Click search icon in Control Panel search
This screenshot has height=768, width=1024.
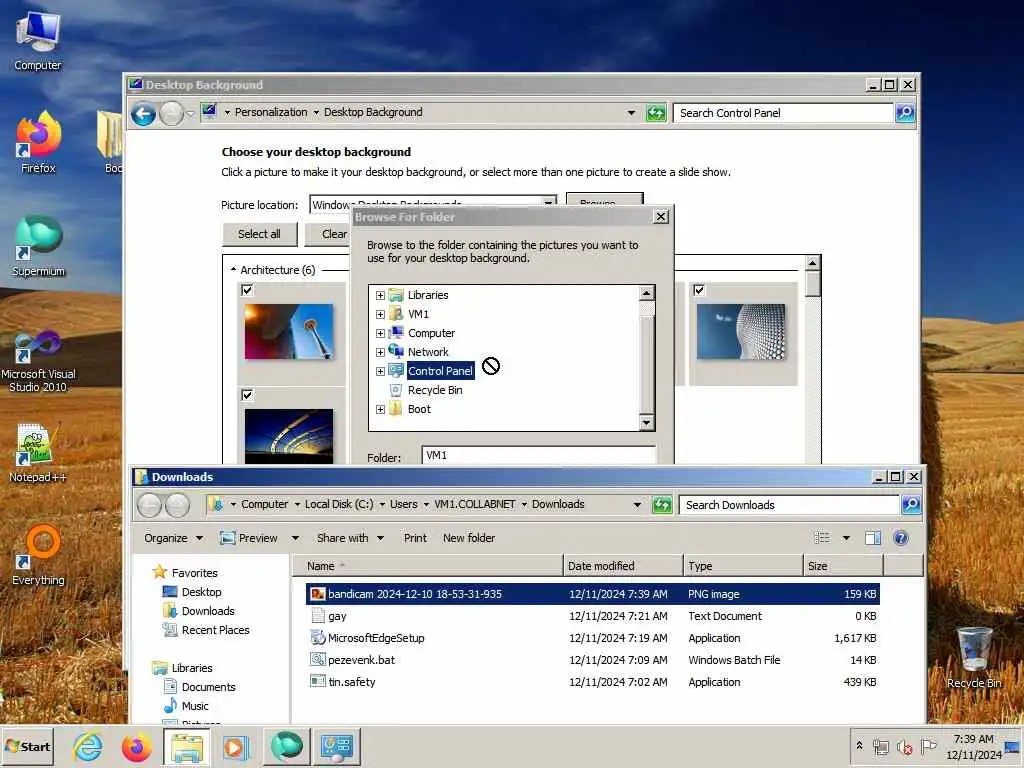(904, 113)
